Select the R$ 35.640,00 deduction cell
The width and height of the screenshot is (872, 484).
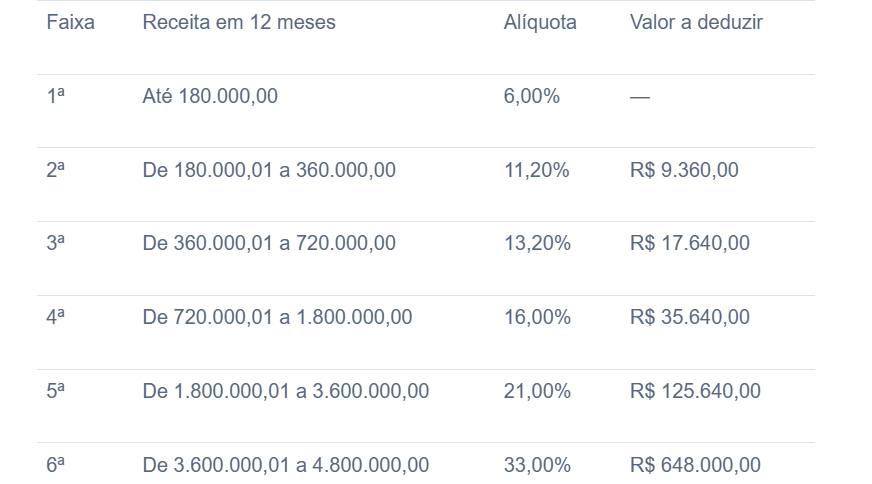pyautogui.click(x=690, y=317)
